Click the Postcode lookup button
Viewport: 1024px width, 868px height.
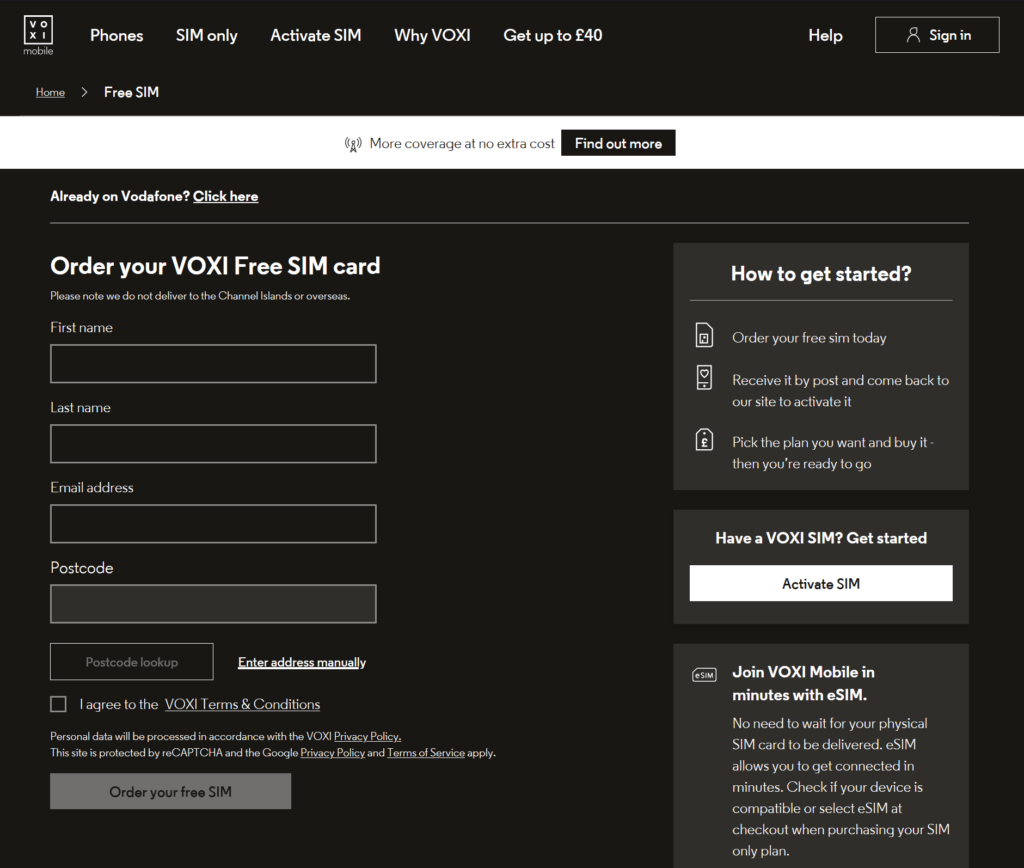pos(132,662)
